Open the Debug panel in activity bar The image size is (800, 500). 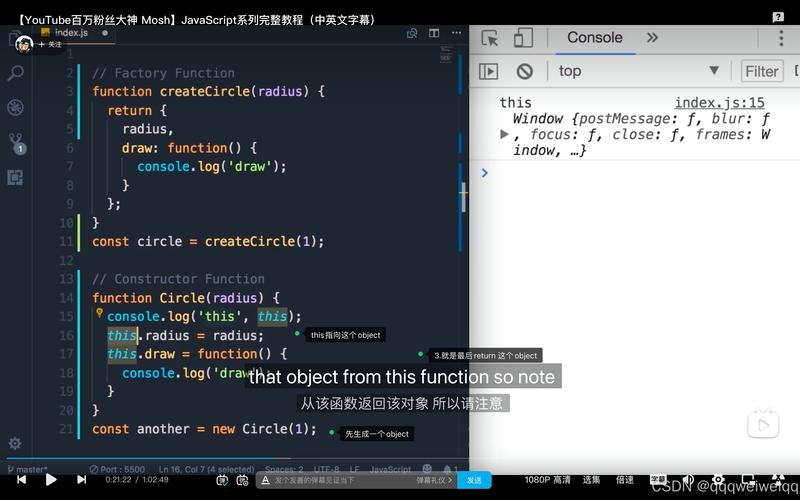(x=15, y=108)
